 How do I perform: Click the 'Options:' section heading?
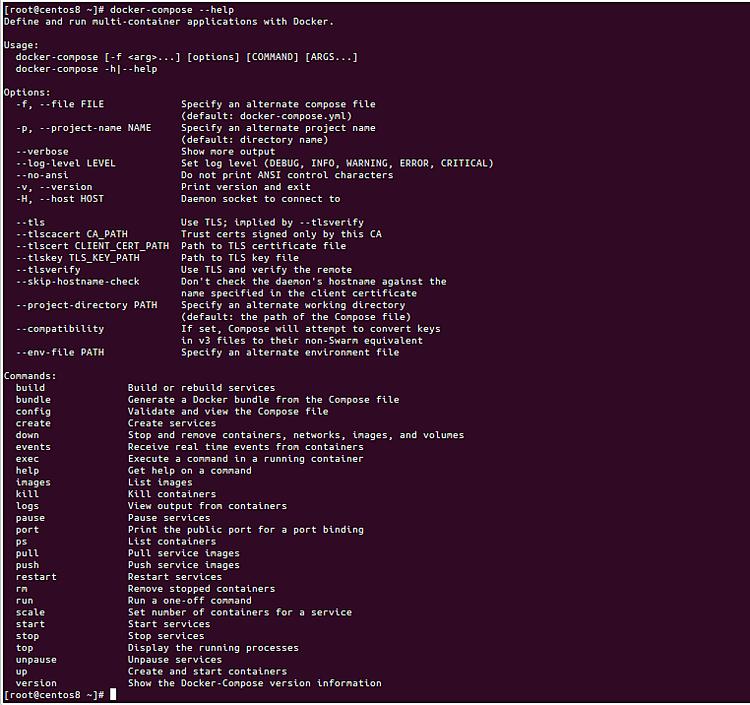tap(27, 92)
